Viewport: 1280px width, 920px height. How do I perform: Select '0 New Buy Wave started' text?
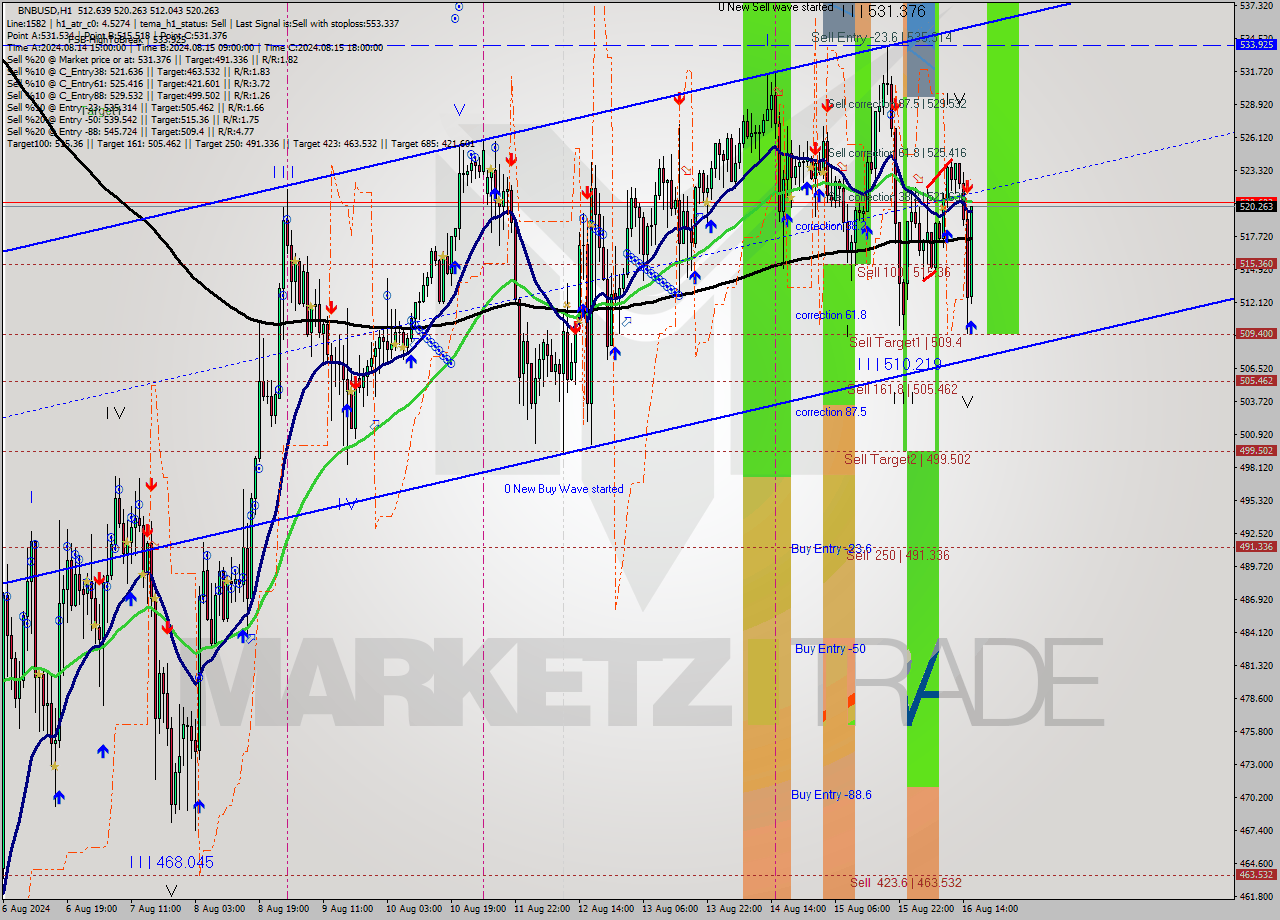pyautogui.click(x=564, y=489)
